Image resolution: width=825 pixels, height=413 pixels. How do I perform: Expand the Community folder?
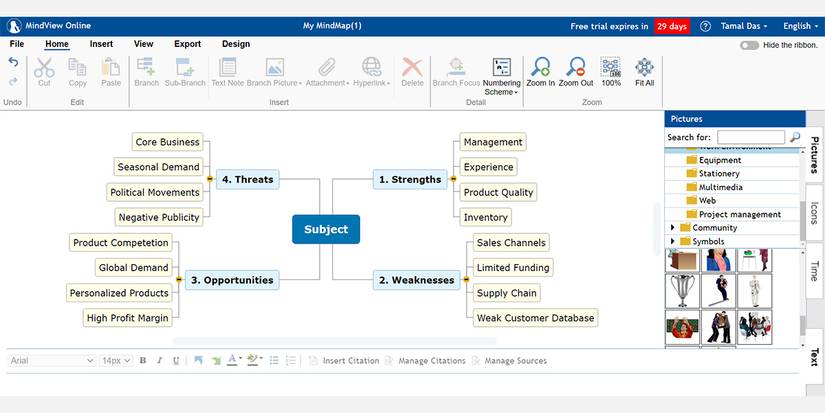(672, 228)
